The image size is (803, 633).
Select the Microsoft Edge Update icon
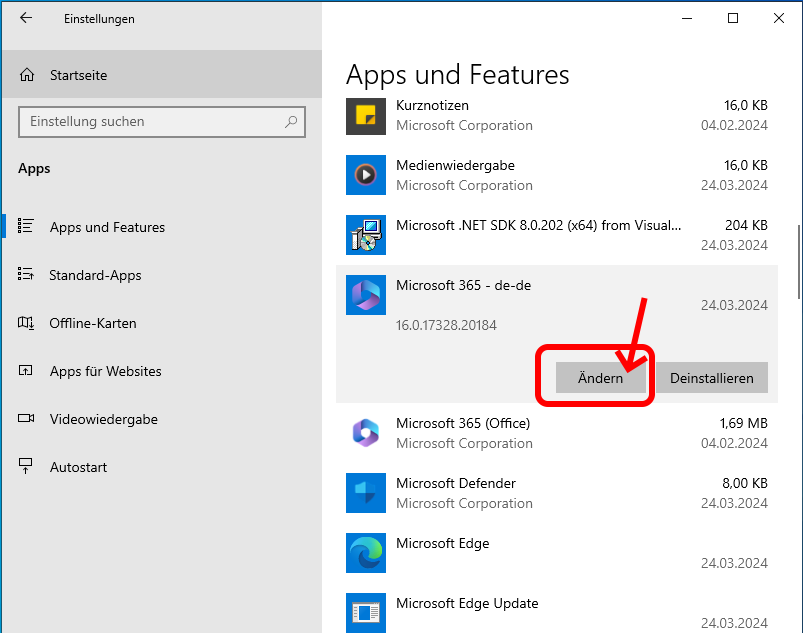366,613
